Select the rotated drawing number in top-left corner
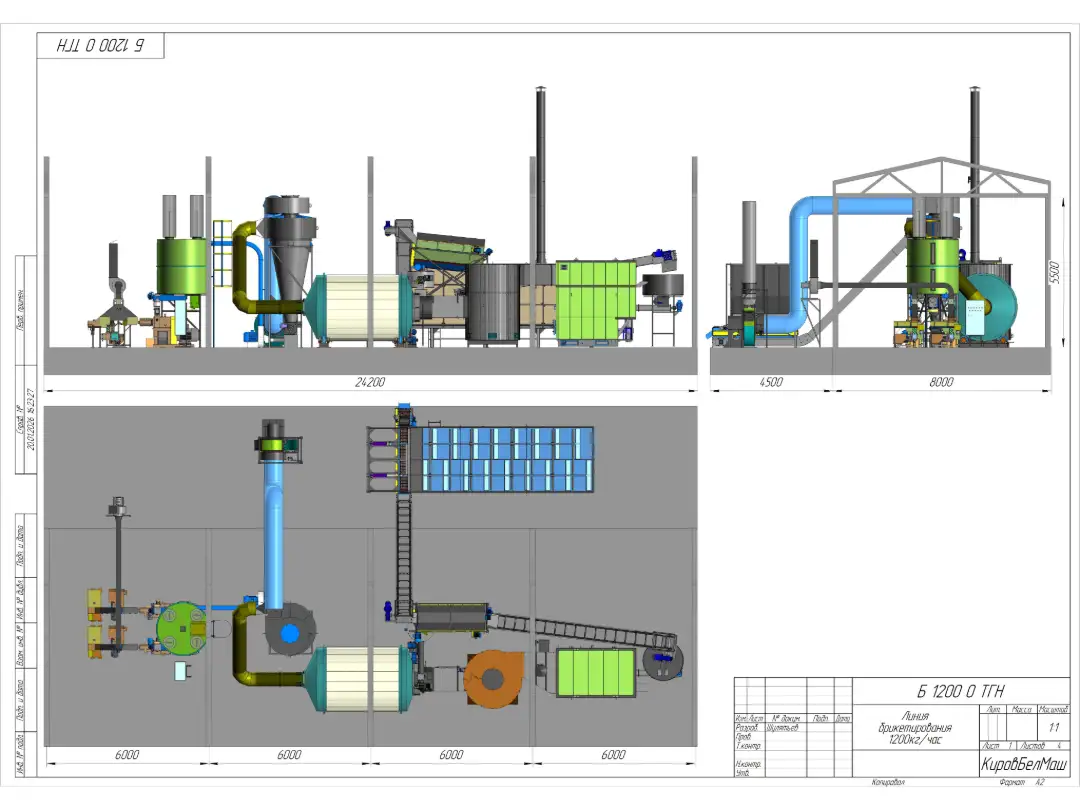Viewport: 1080px width, 810px height. (x=100, y=46)
